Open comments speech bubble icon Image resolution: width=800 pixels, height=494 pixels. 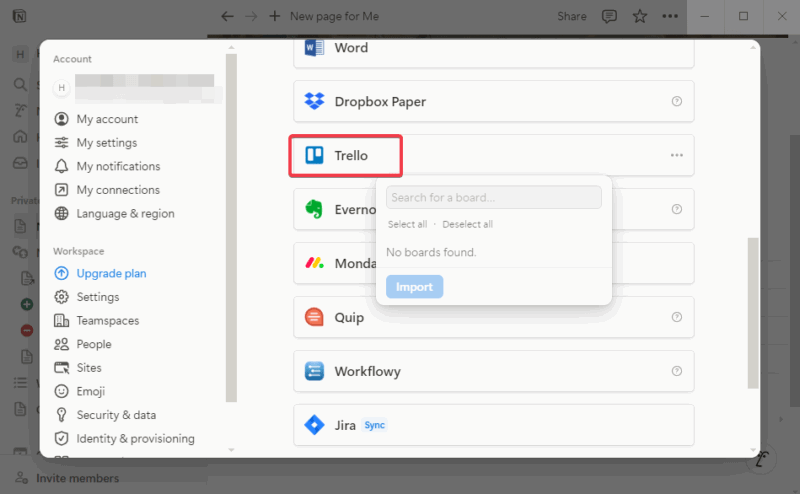609,16
